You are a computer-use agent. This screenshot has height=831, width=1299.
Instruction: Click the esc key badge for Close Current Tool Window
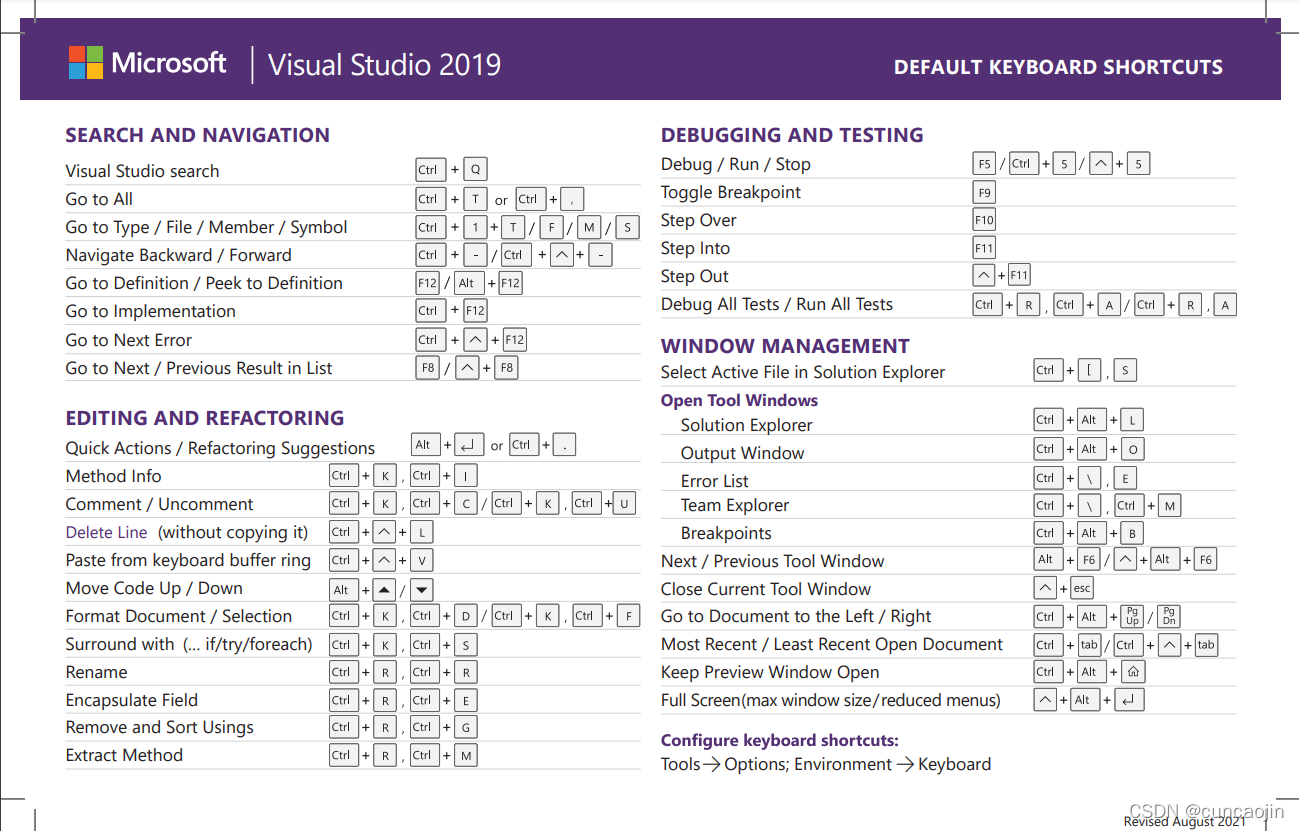[1083, 588]
